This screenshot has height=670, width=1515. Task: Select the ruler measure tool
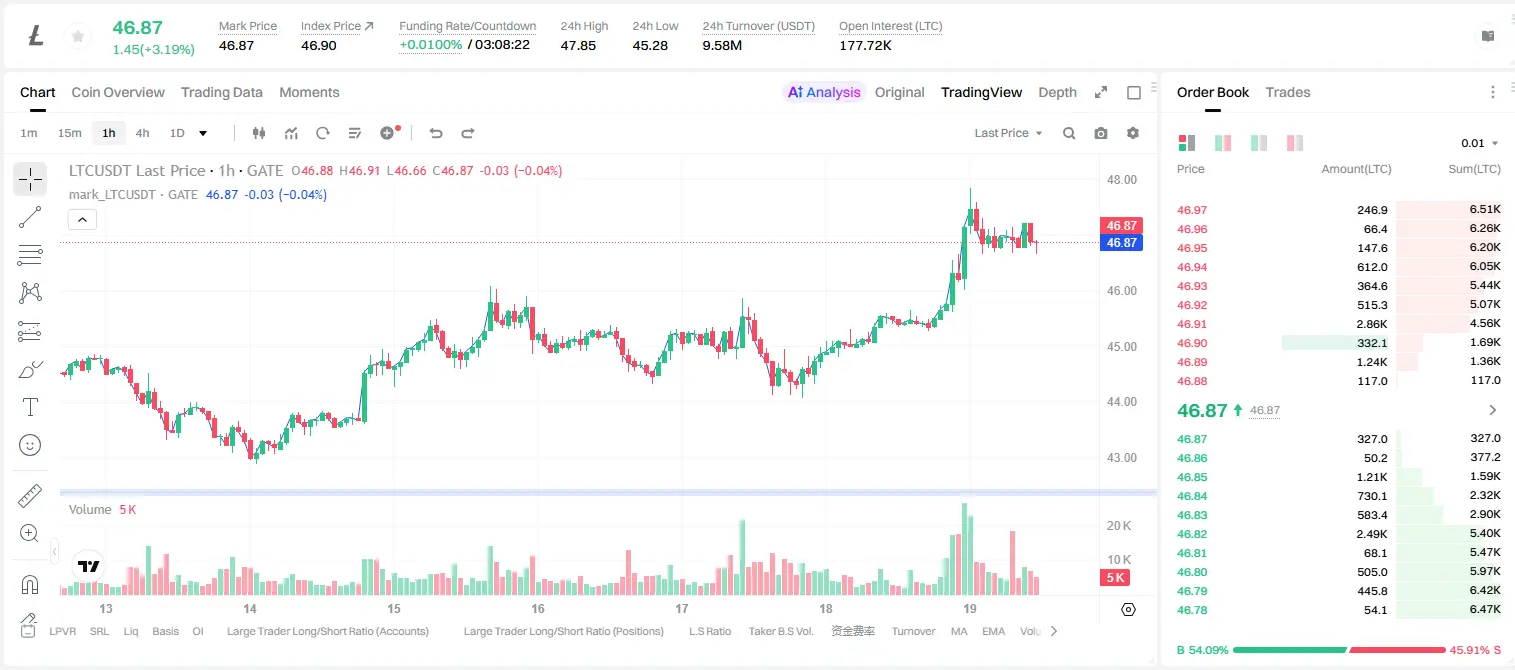pyautogui.click(x=30, y=496)
